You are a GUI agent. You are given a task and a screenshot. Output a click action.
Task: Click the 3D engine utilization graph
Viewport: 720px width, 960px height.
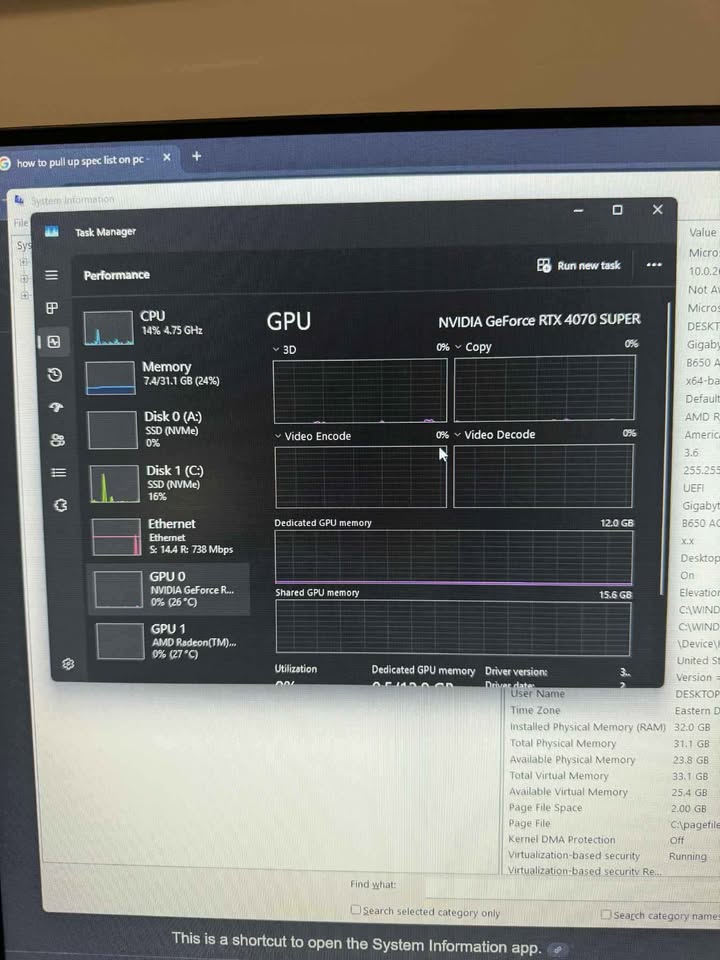click(x=360, y=391)
